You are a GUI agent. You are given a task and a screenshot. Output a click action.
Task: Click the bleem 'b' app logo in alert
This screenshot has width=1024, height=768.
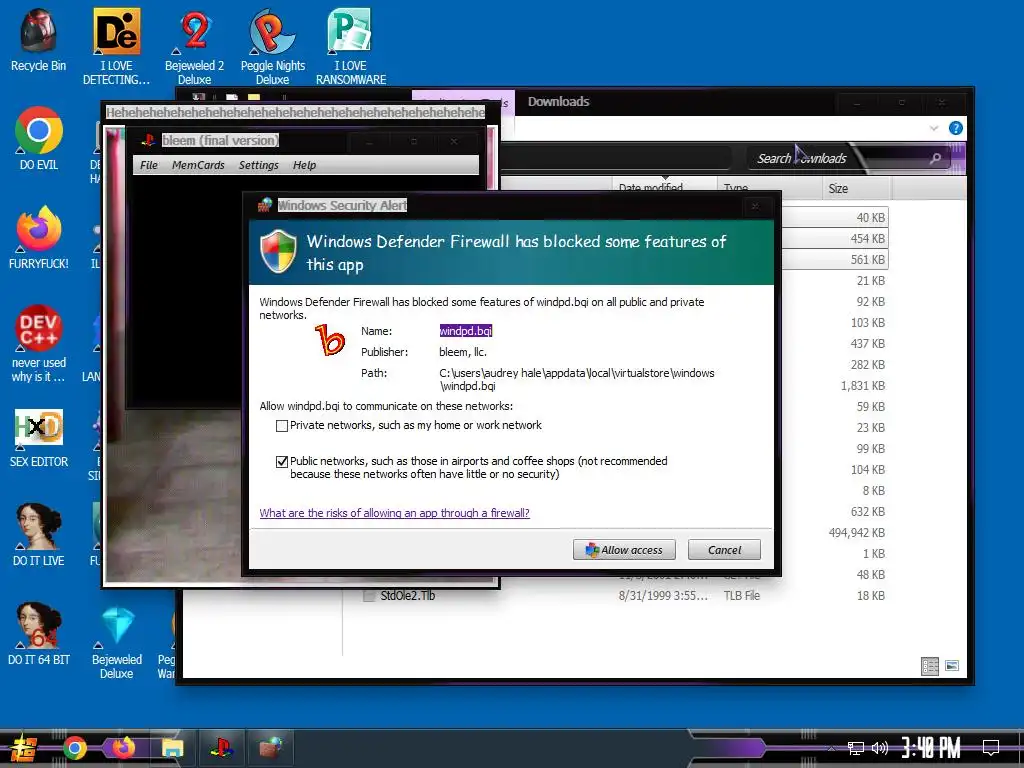point(330,340)
